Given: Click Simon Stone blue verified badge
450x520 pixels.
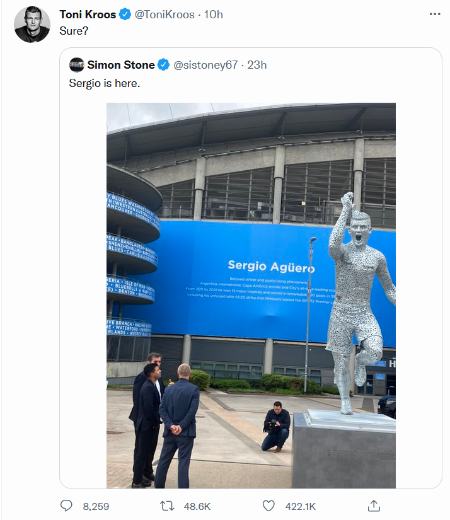Looking at the screenshot, I should pyautogui.click(x=163, y=65).
